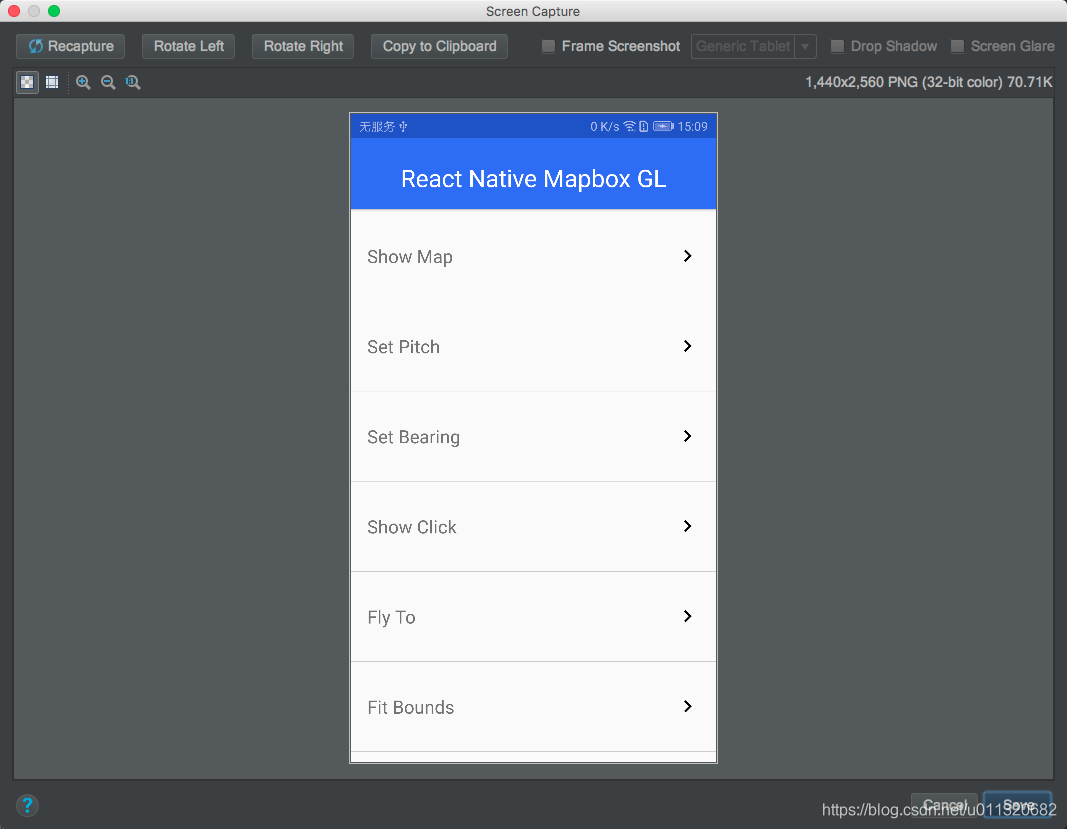Maximize the Screen Capture window
The image size is (1067, 829).
click(x=54, y=11)
